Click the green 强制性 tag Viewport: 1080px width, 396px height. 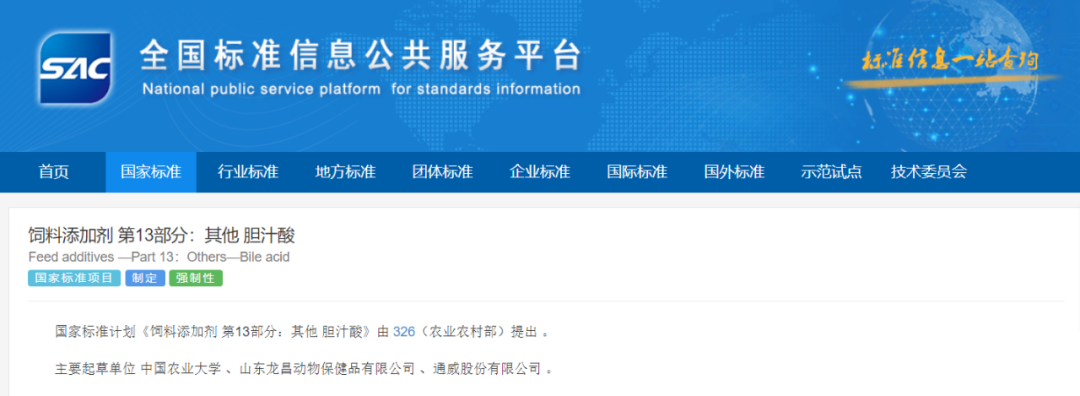[x=196, y=278]
